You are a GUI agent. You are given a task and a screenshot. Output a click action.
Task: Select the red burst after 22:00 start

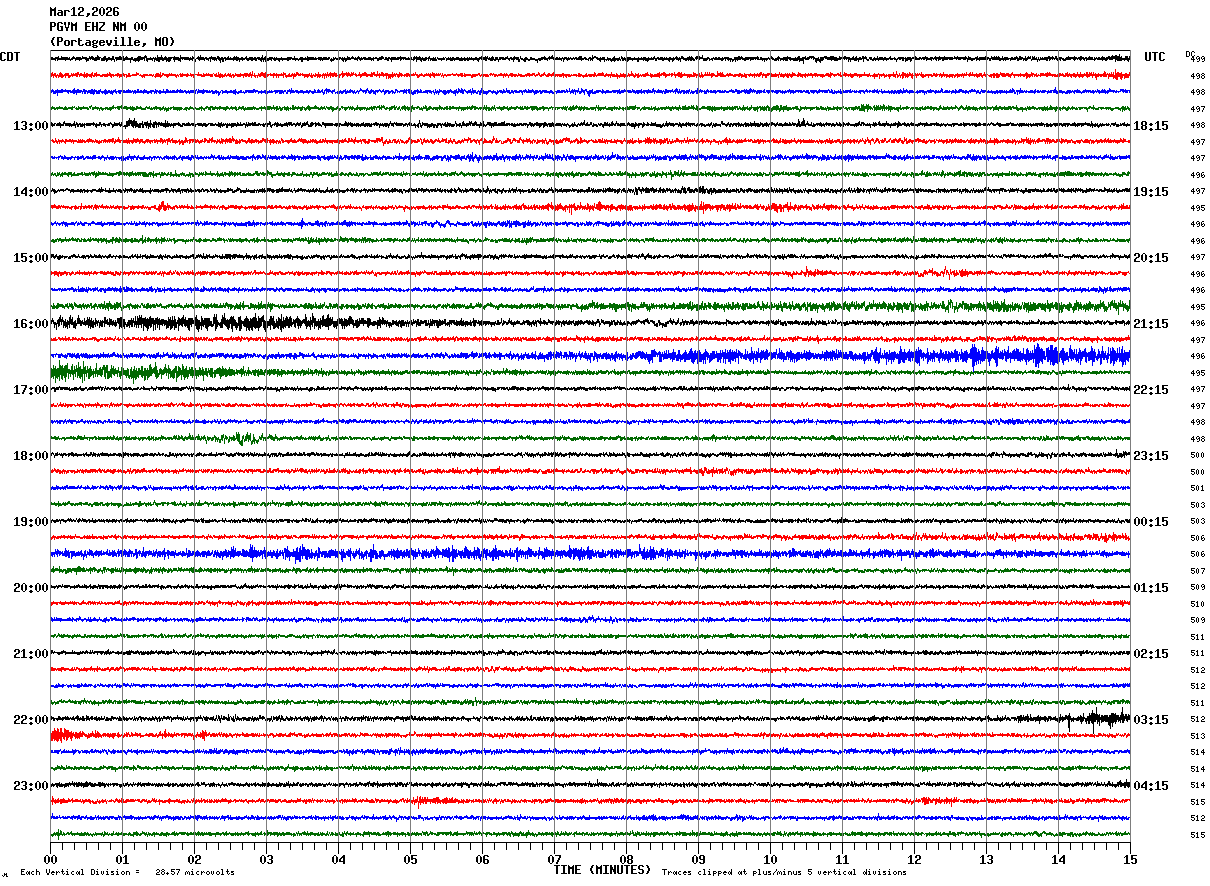pyautogui.click(x=68, y=735)
